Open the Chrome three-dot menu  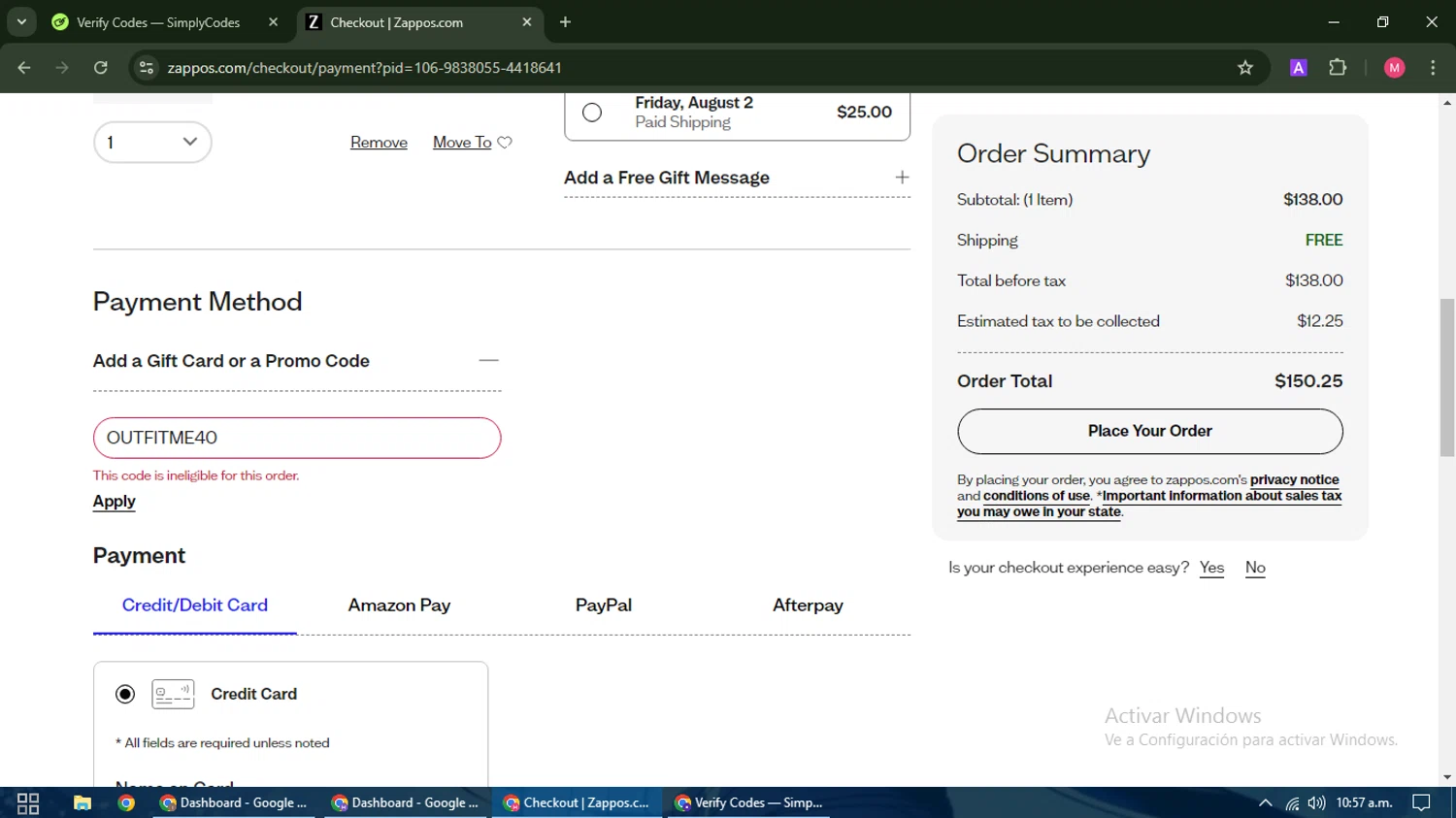pyautogui.click(x=1433, y=68)
